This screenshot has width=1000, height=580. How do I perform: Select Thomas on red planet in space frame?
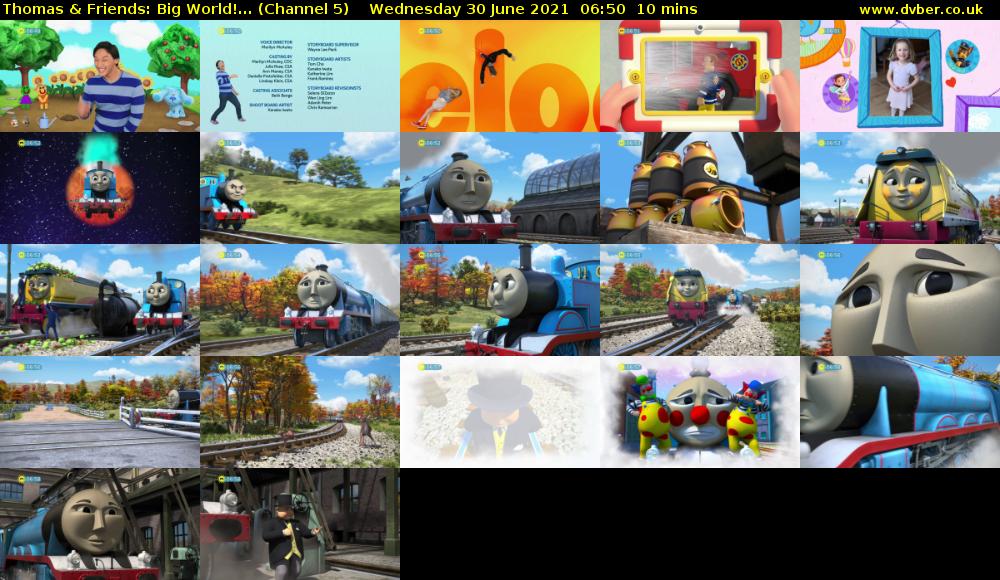click(99, 188)
